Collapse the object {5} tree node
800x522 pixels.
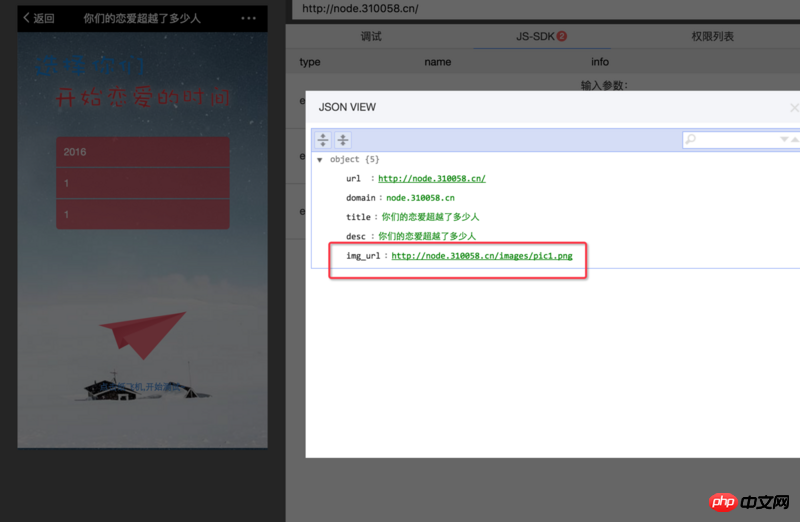[320, 160]
